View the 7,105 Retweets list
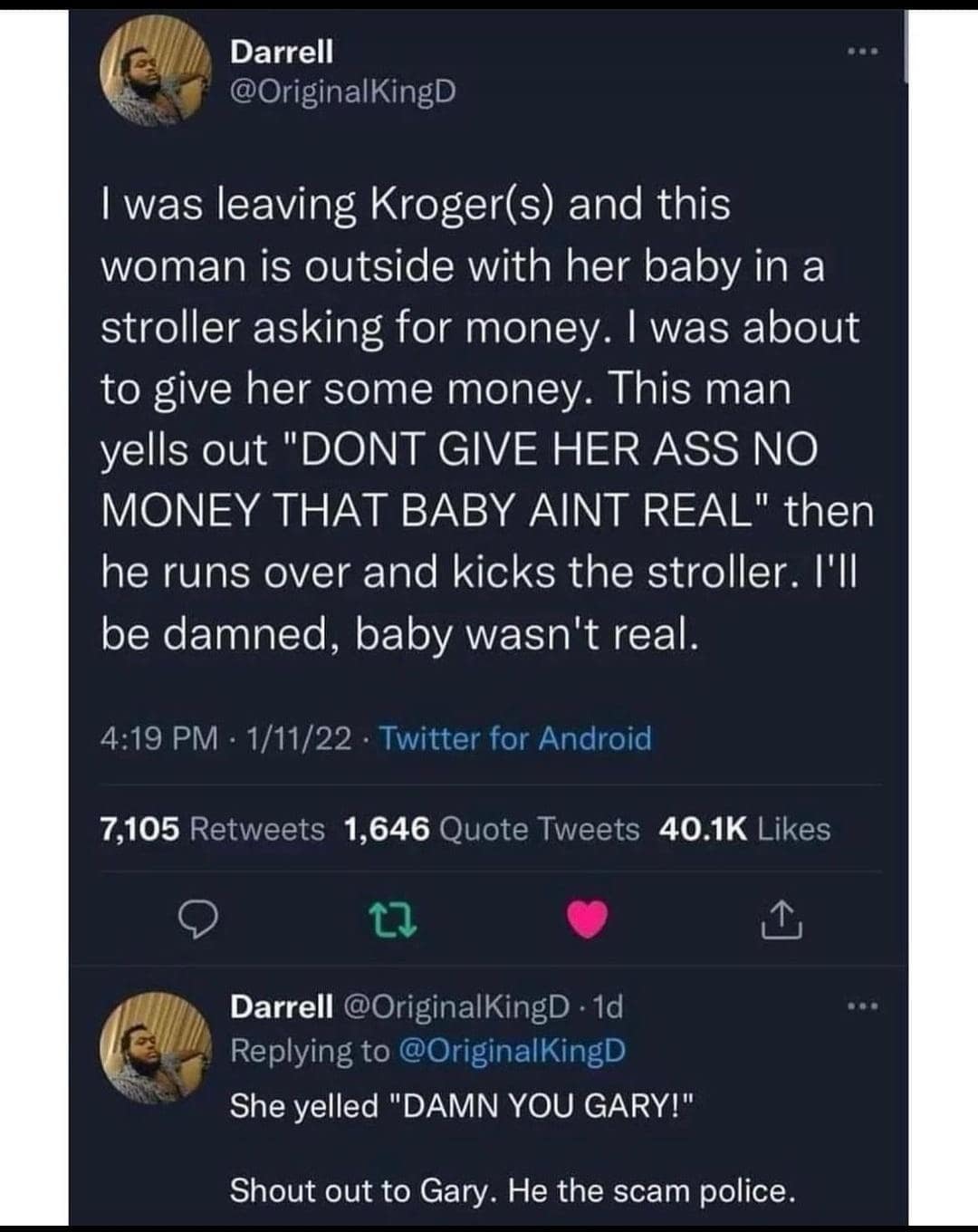Viewport: 978px width, 1232px height. click(x=213, y=829)
